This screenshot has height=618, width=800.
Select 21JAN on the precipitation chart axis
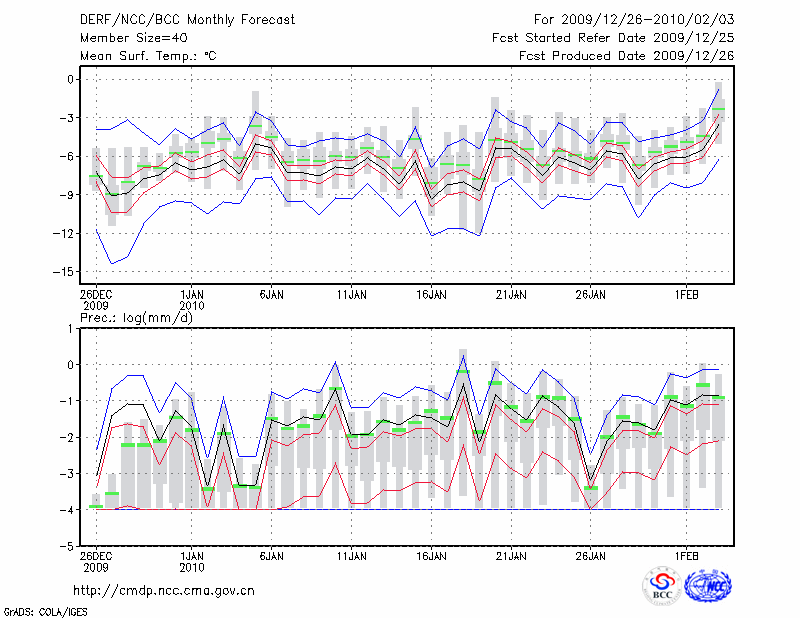pos(511,553)
